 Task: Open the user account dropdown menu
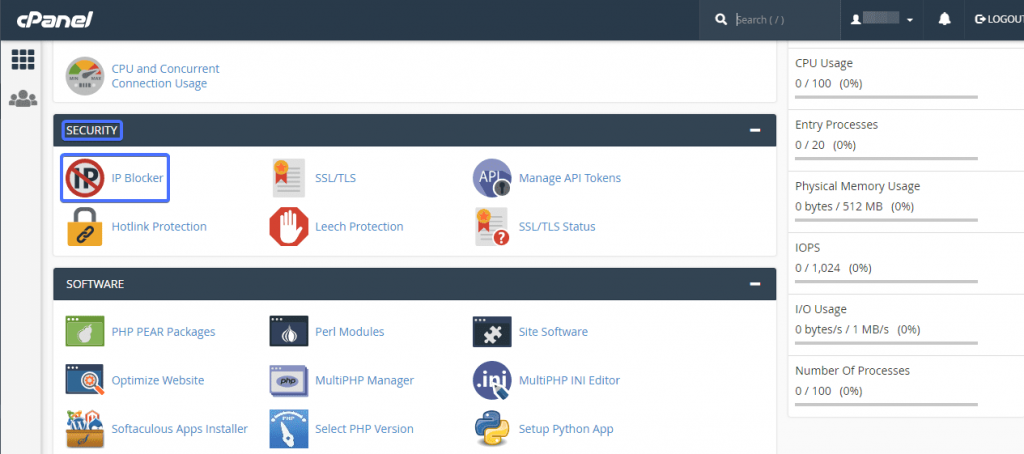click(x=882, y=20)
